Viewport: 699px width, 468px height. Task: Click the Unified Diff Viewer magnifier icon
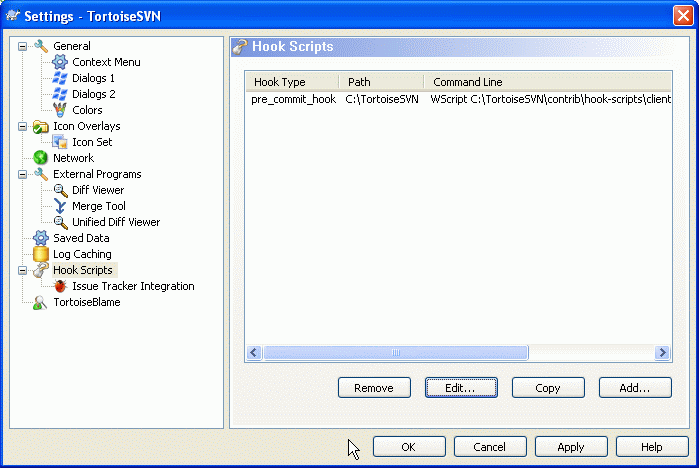click(x=60, y=222)
